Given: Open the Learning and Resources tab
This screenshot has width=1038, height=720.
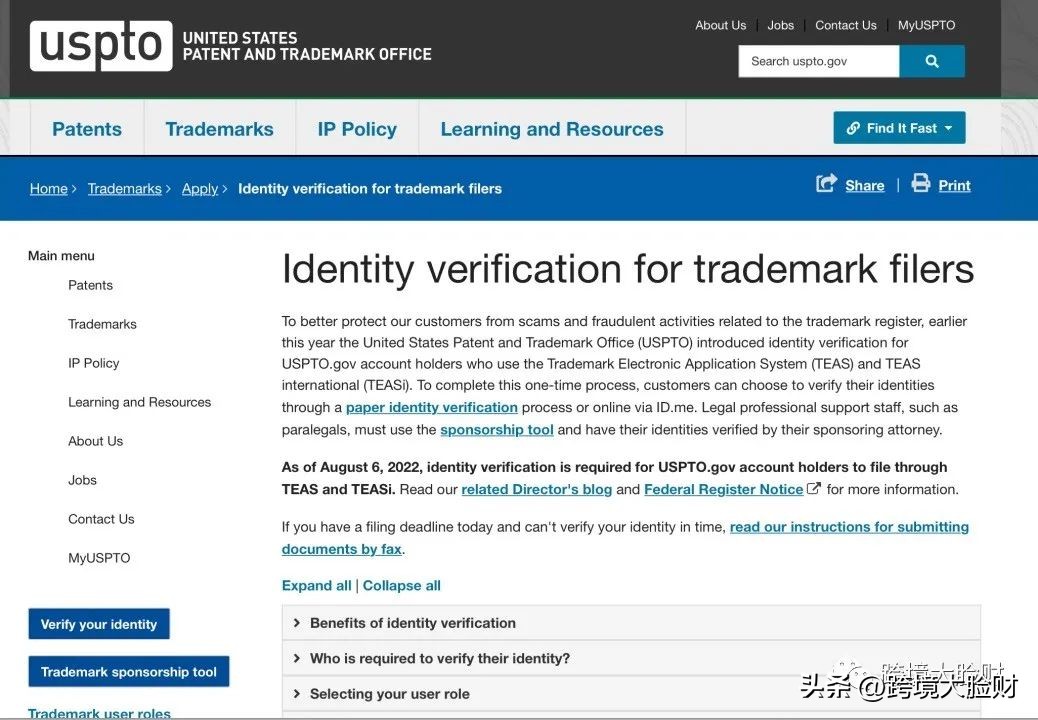Looking at the screenshot, I should (x=551, y=129).
